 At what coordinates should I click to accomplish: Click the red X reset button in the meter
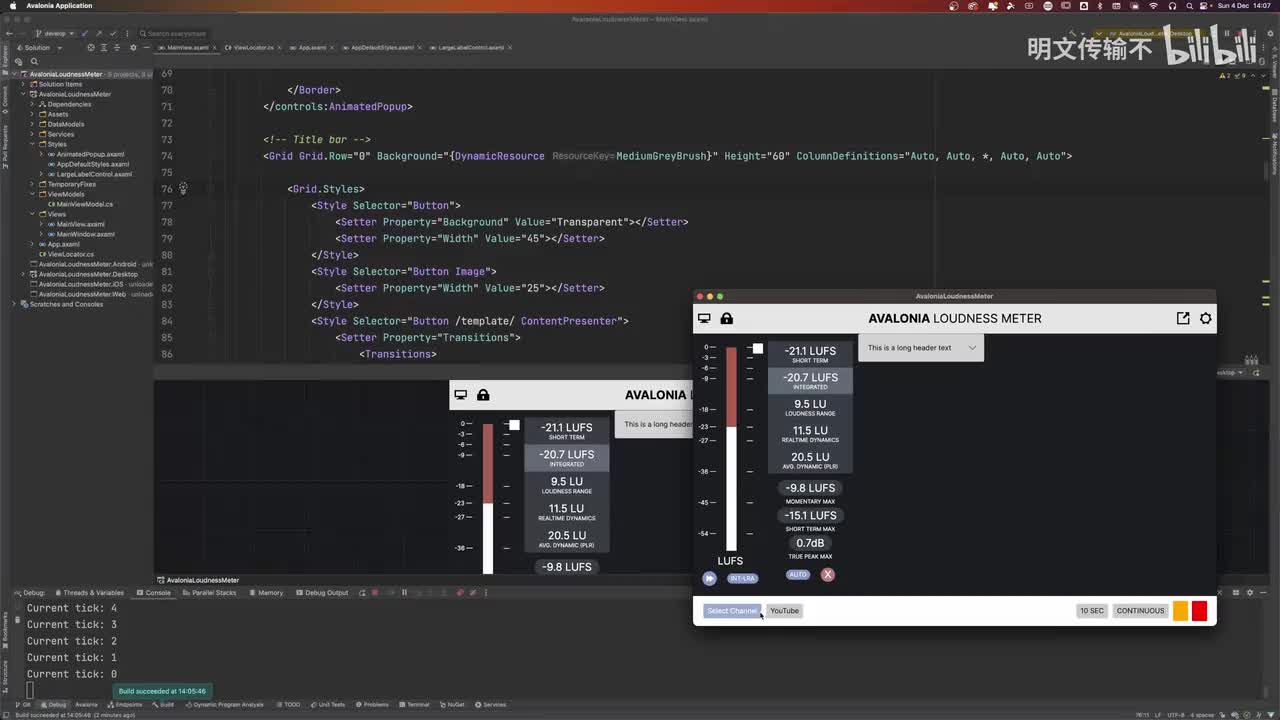828,575
